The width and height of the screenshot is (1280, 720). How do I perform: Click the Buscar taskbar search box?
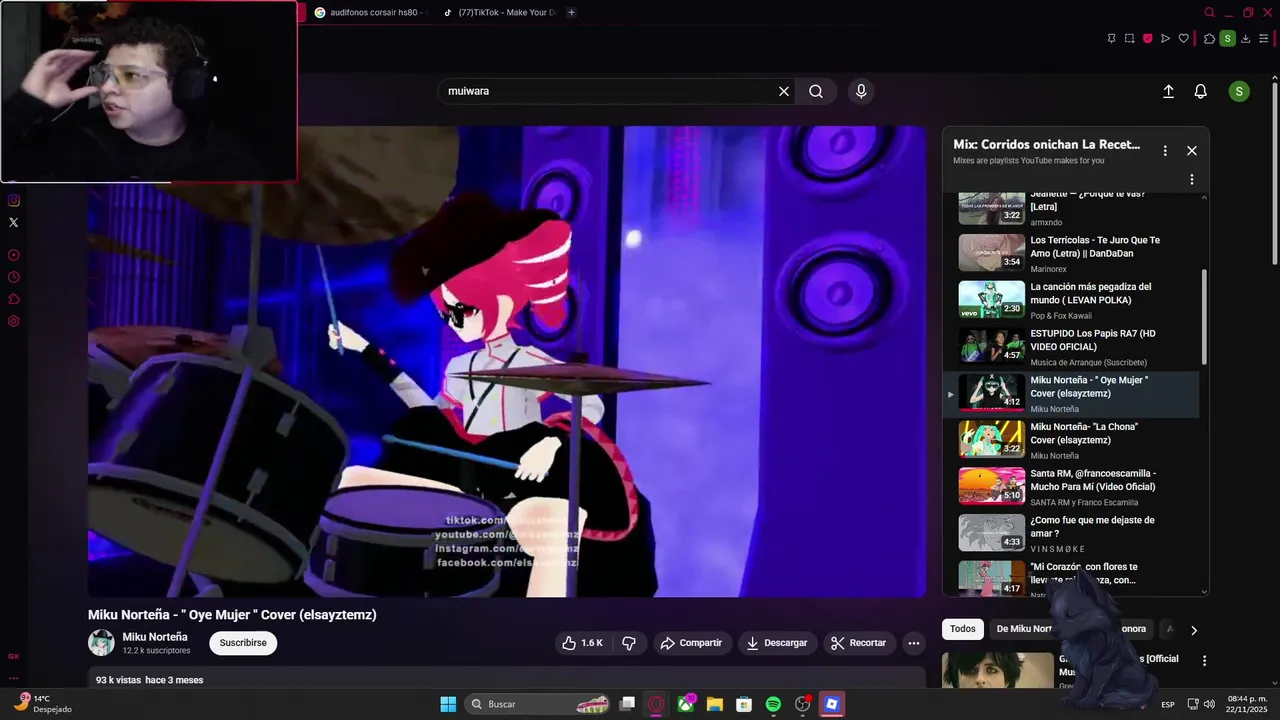click(x=540, y=704)
